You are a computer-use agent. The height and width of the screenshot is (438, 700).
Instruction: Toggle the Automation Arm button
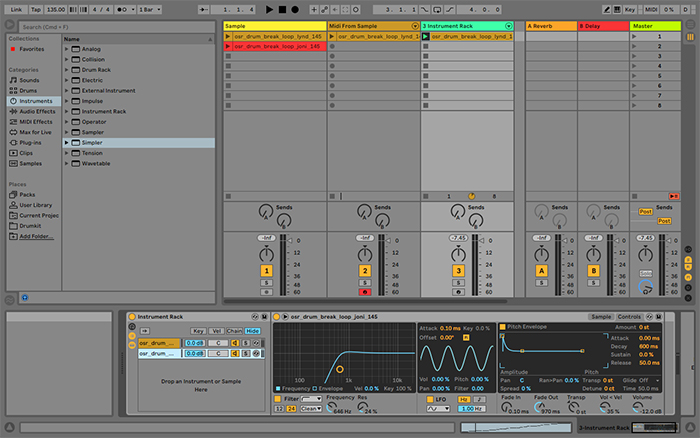click(325, 9)
